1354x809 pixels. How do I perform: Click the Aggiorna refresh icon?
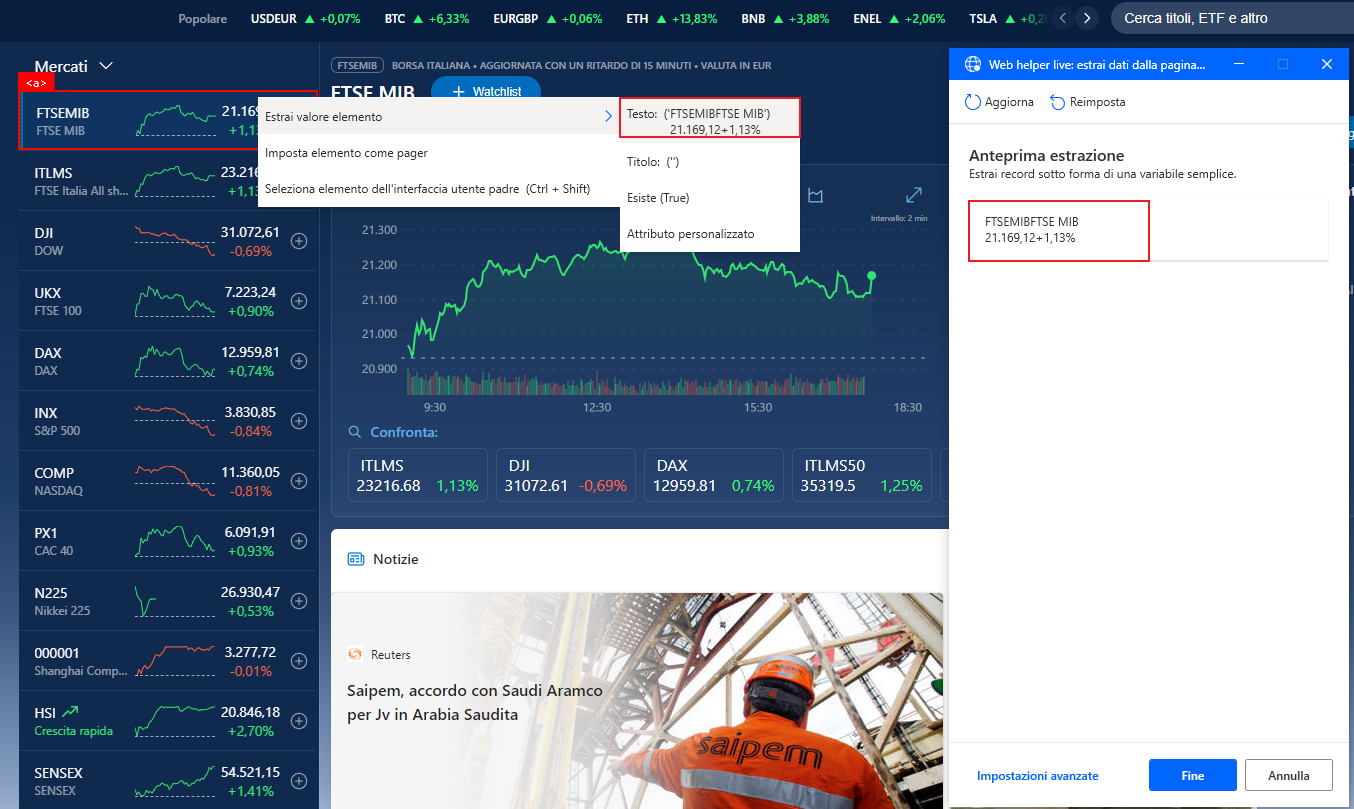coord(973,102)
